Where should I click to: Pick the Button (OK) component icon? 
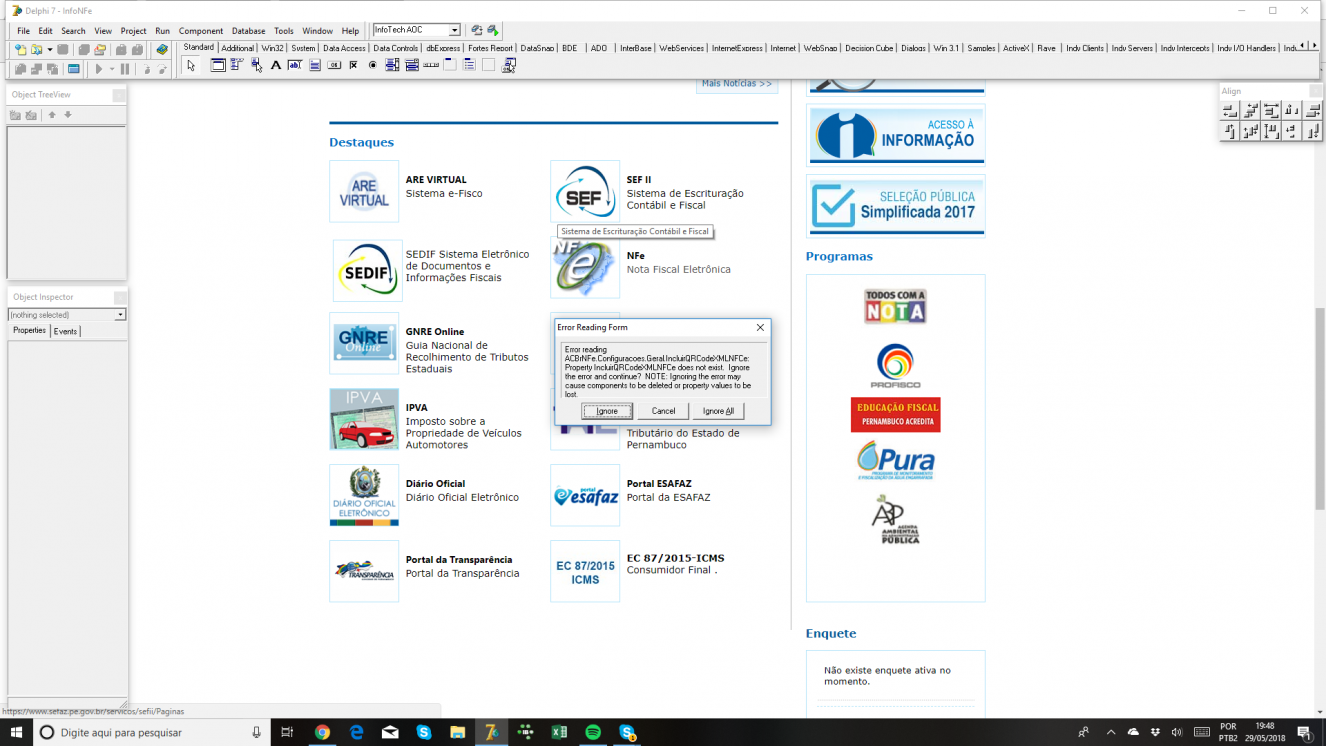(x=334, y=66)
